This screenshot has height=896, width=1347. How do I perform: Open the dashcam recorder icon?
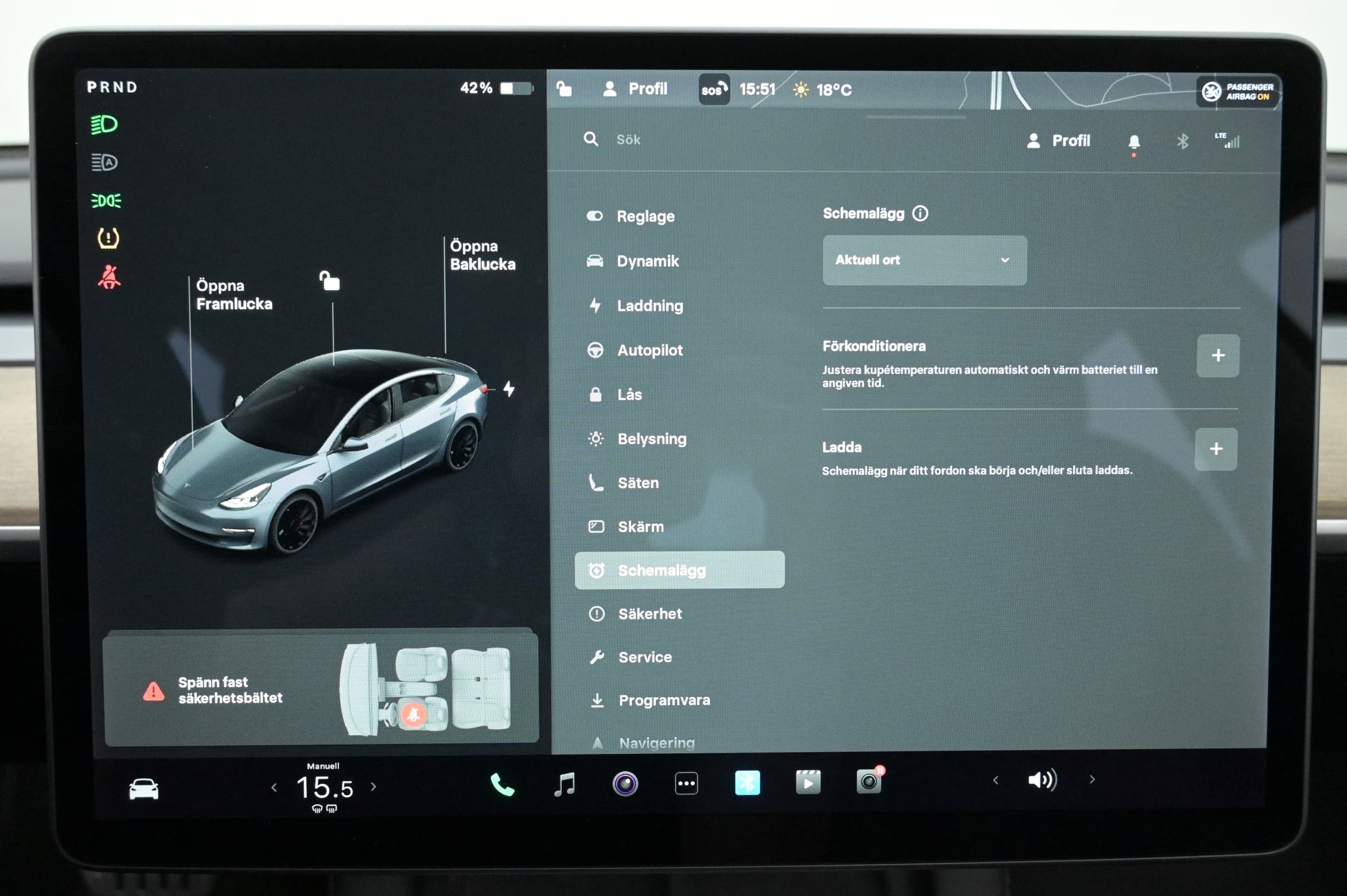pos(870,780)
